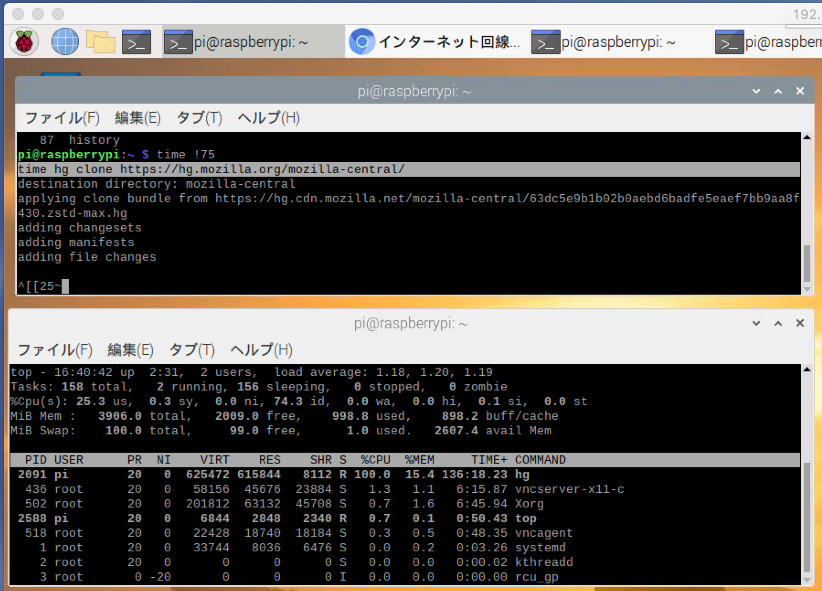The height and width of the screenshot is (591, 822).
Task: Switch to the Chromium インターネット回線 taskbar window
Action: [x=435, y=42]
